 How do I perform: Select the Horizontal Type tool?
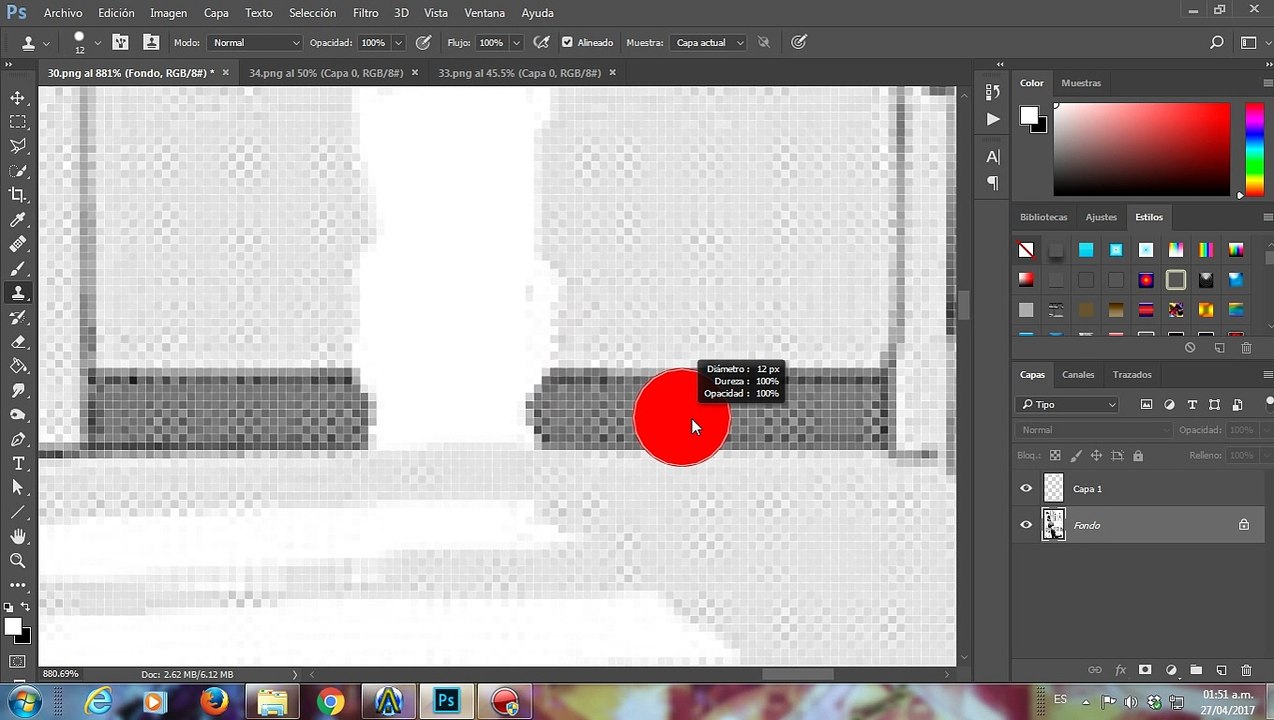18,464
